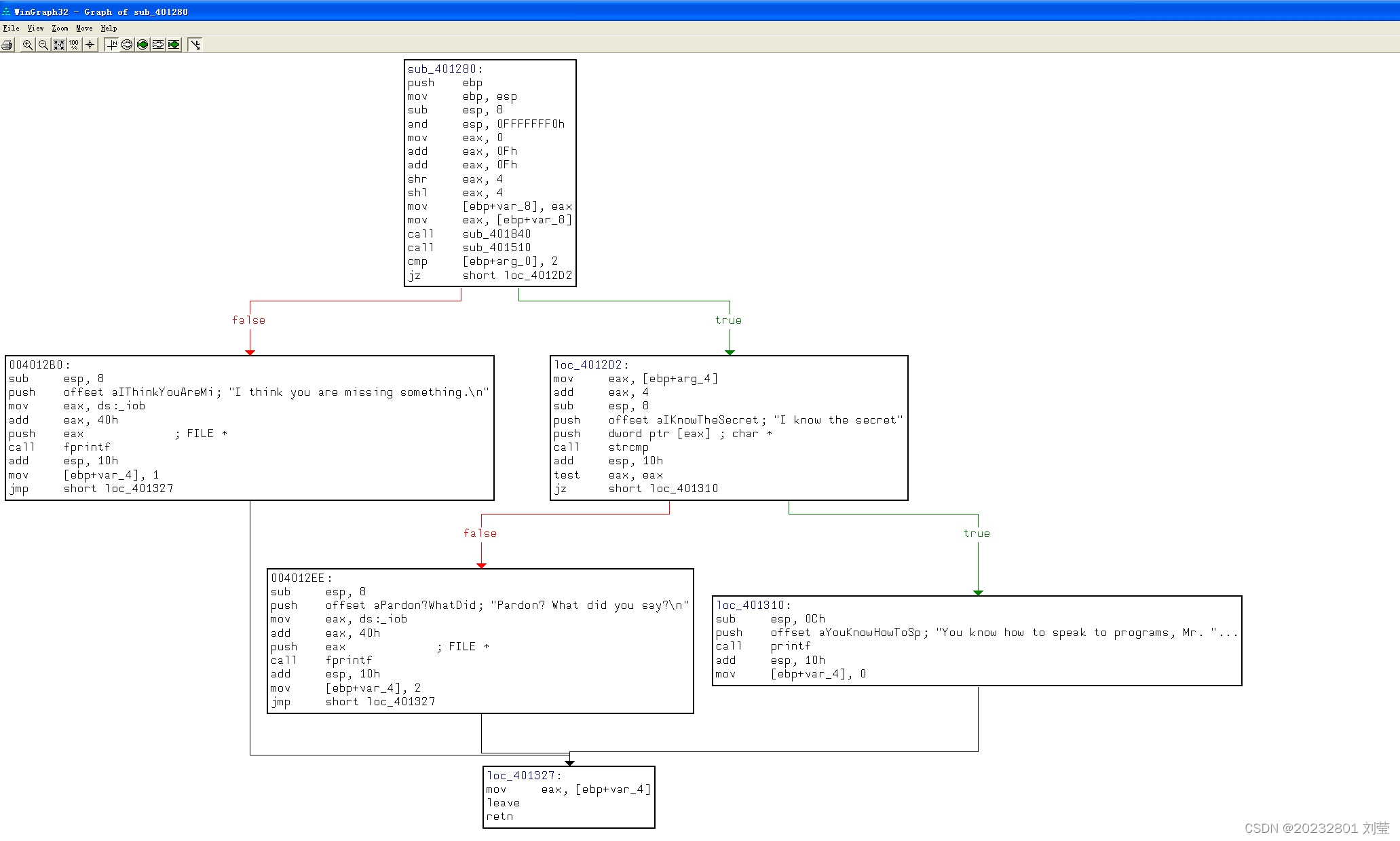Viewport: 1400px width, 841px height.
Task: Click the Zoom out magnifier icon
Action: 43,45
